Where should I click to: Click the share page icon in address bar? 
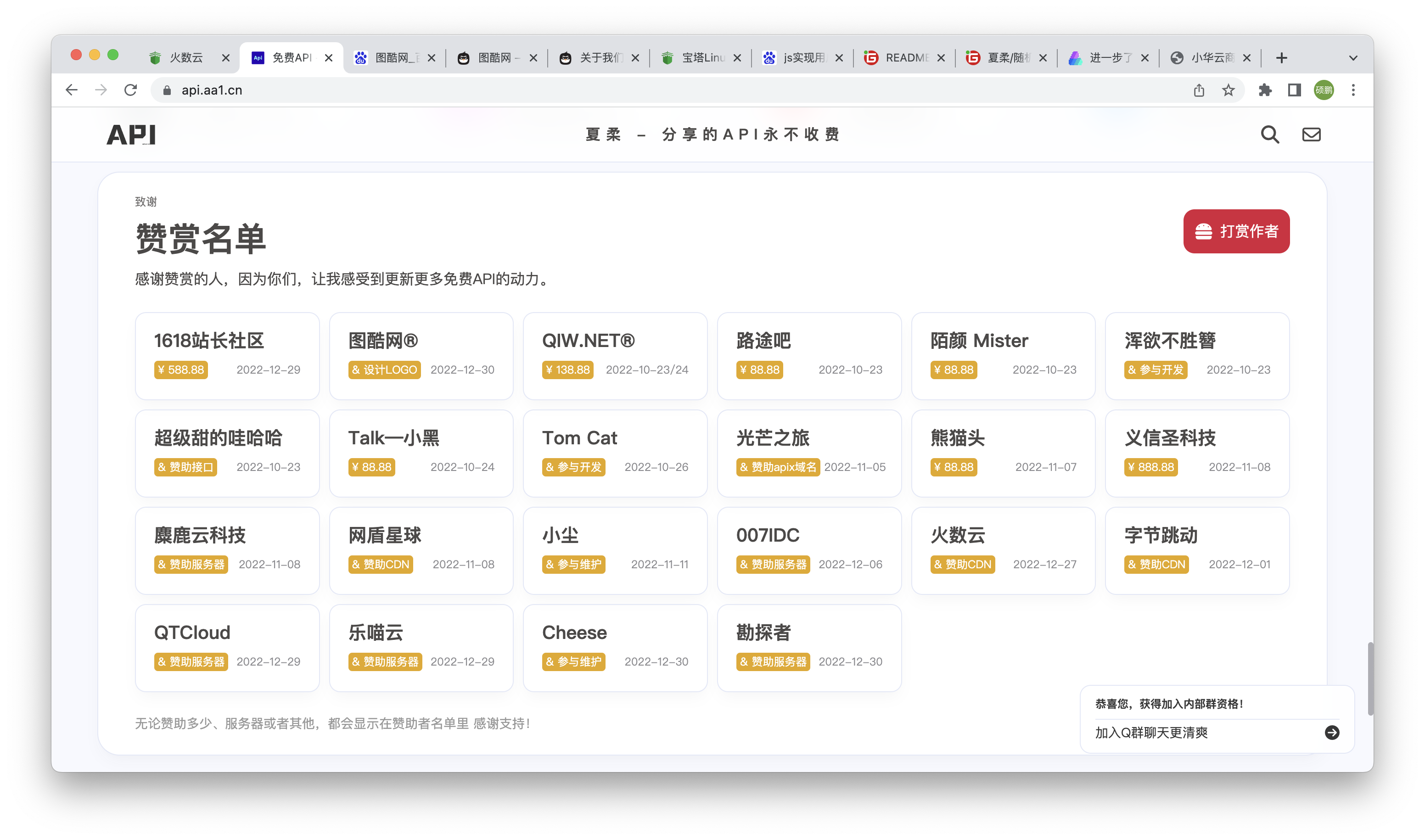[1199, 90]
